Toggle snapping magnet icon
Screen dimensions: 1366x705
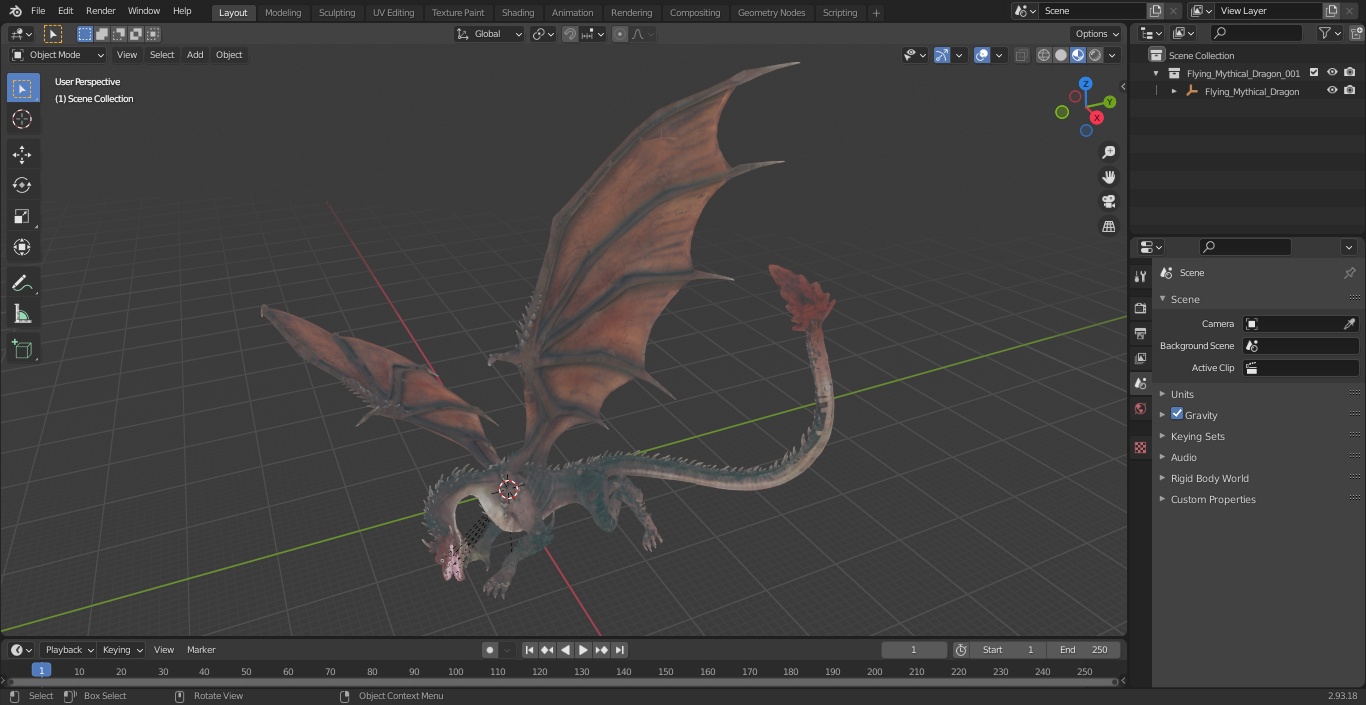click(569, 34)
